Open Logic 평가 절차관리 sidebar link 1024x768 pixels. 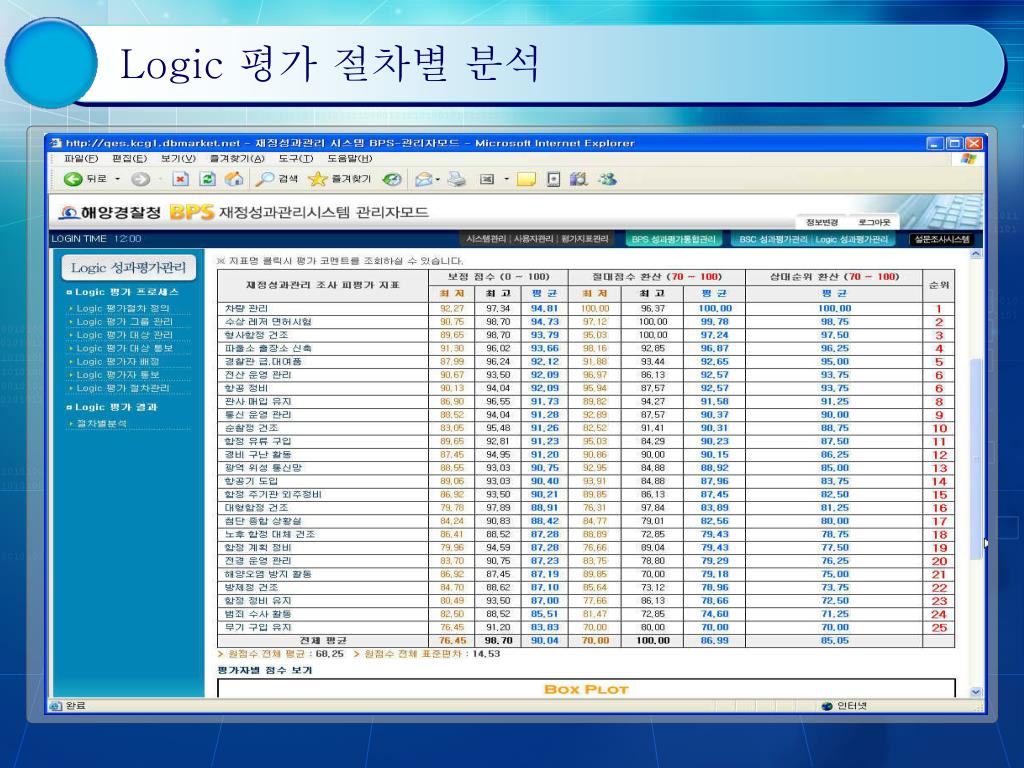click(x=123, y=388)
